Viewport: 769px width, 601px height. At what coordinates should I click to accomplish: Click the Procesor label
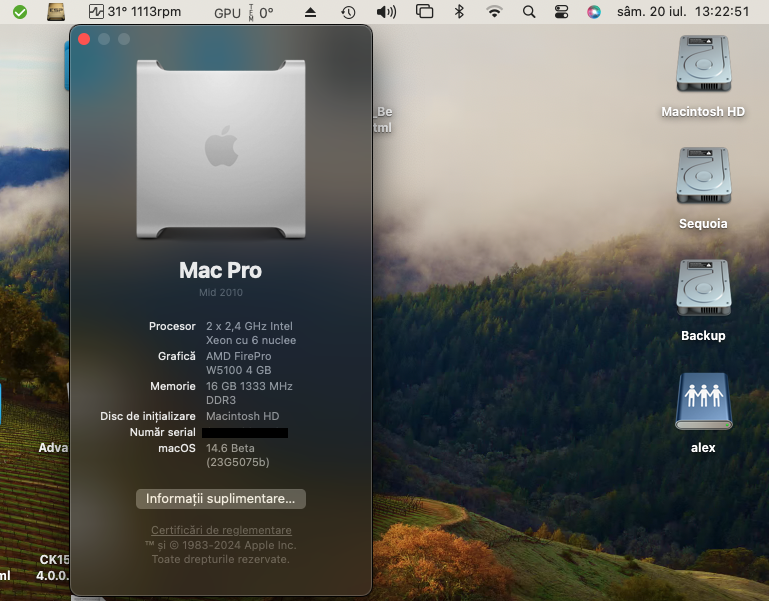tap(172, 326)
